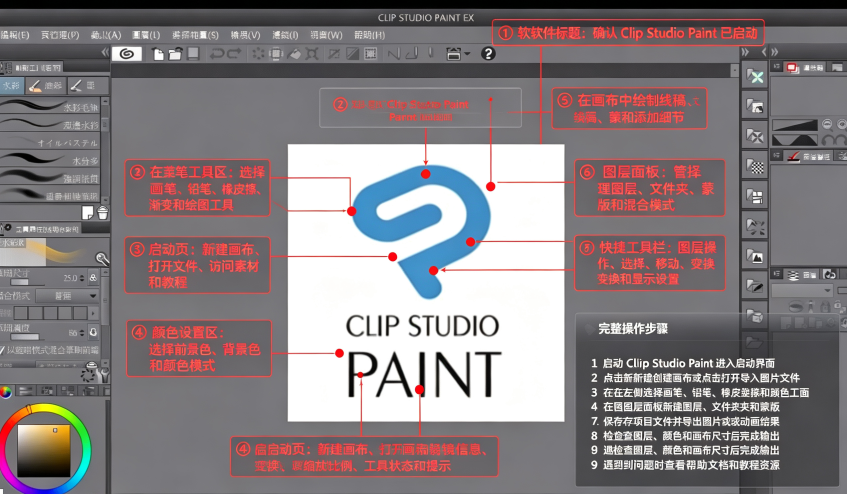This screenshot has height=494, width=847.
Task: Open the Help (H) menu
Action: 369,35
